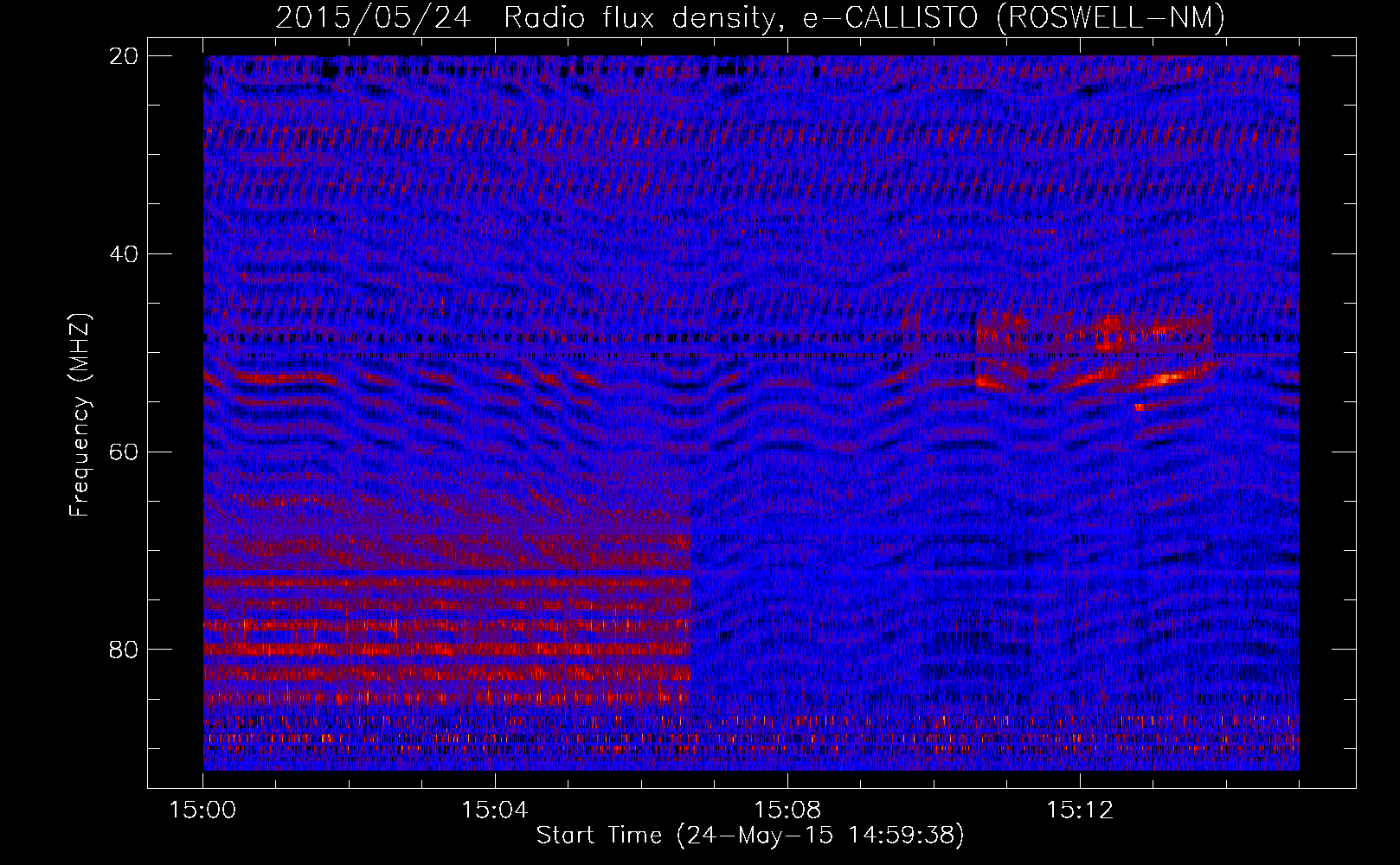
Task: Click the 40 frequency tick label
Action: (x=125, y=253)
